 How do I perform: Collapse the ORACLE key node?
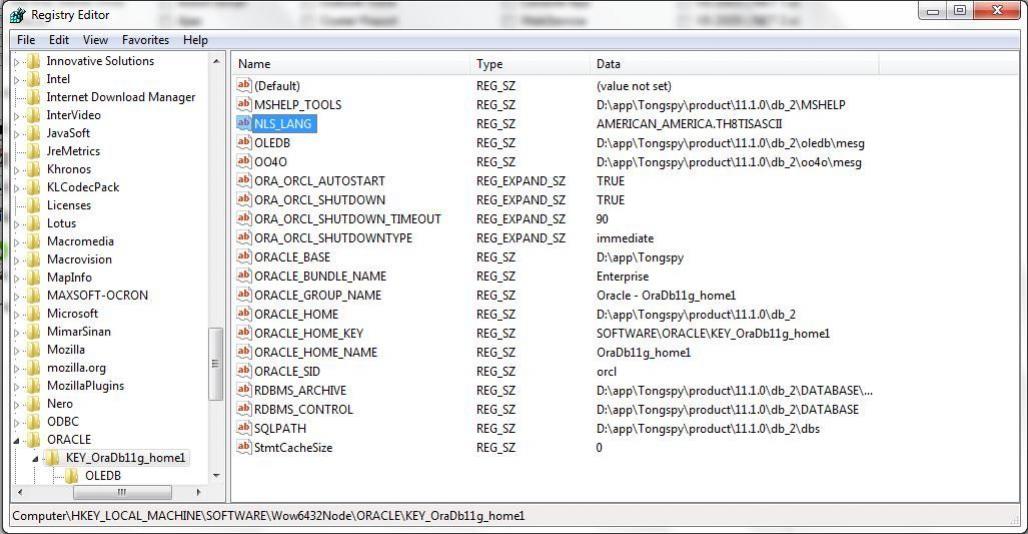pyautogui.click(x=17, y=440)
